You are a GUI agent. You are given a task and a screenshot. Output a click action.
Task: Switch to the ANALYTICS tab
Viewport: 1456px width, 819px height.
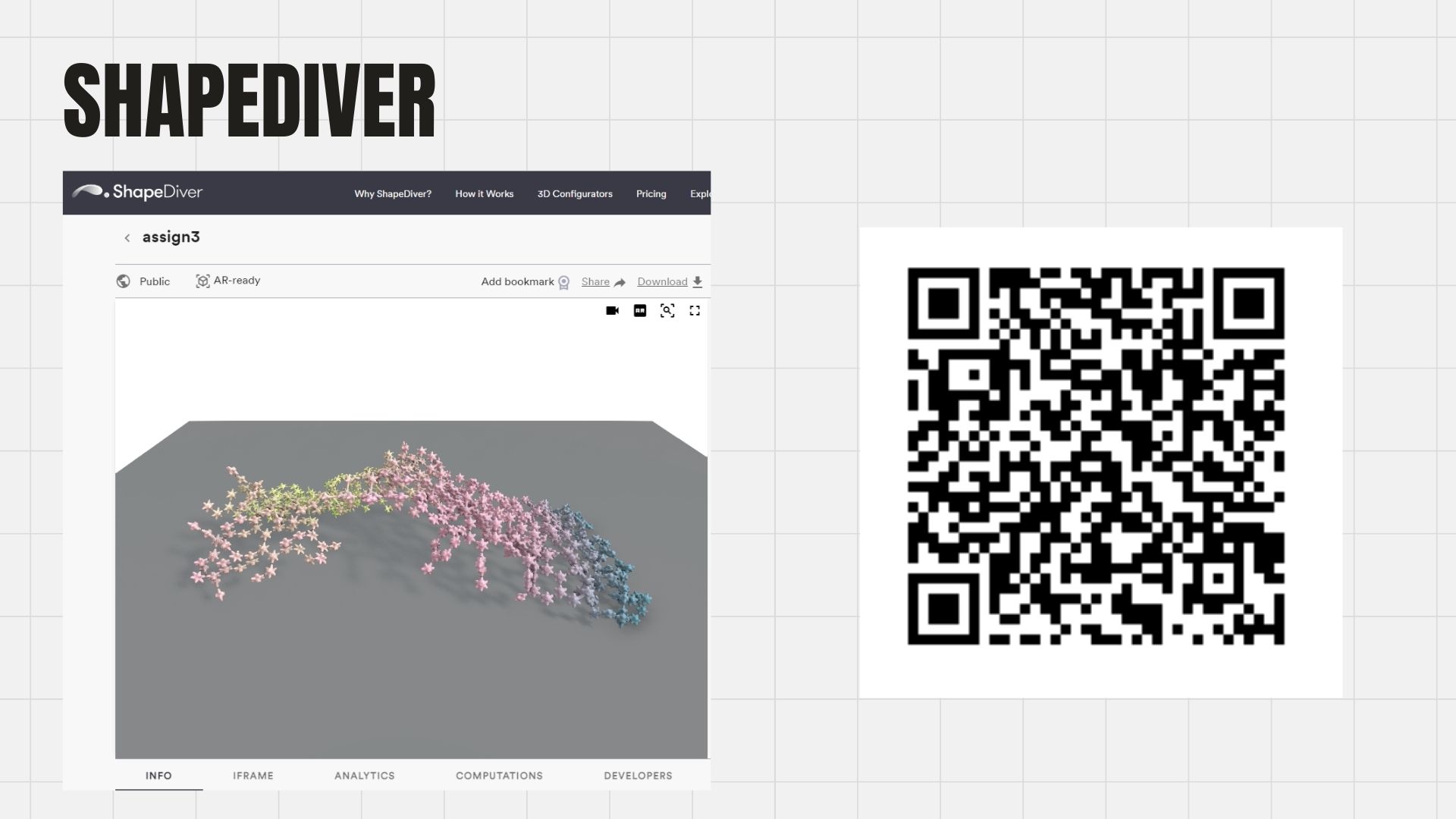[365, 776]
